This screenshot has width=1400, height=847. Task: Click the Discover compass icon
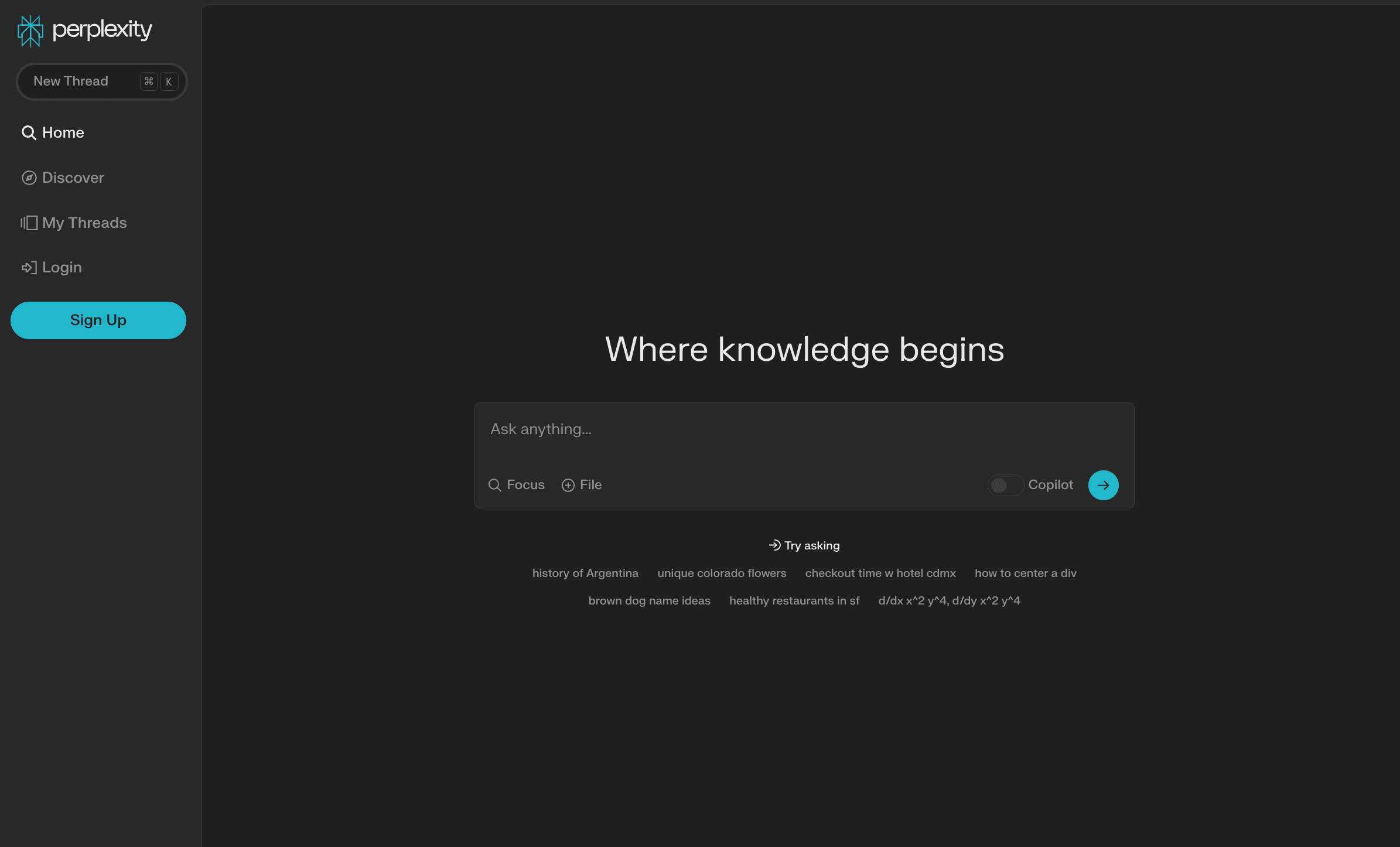(30, 177)
